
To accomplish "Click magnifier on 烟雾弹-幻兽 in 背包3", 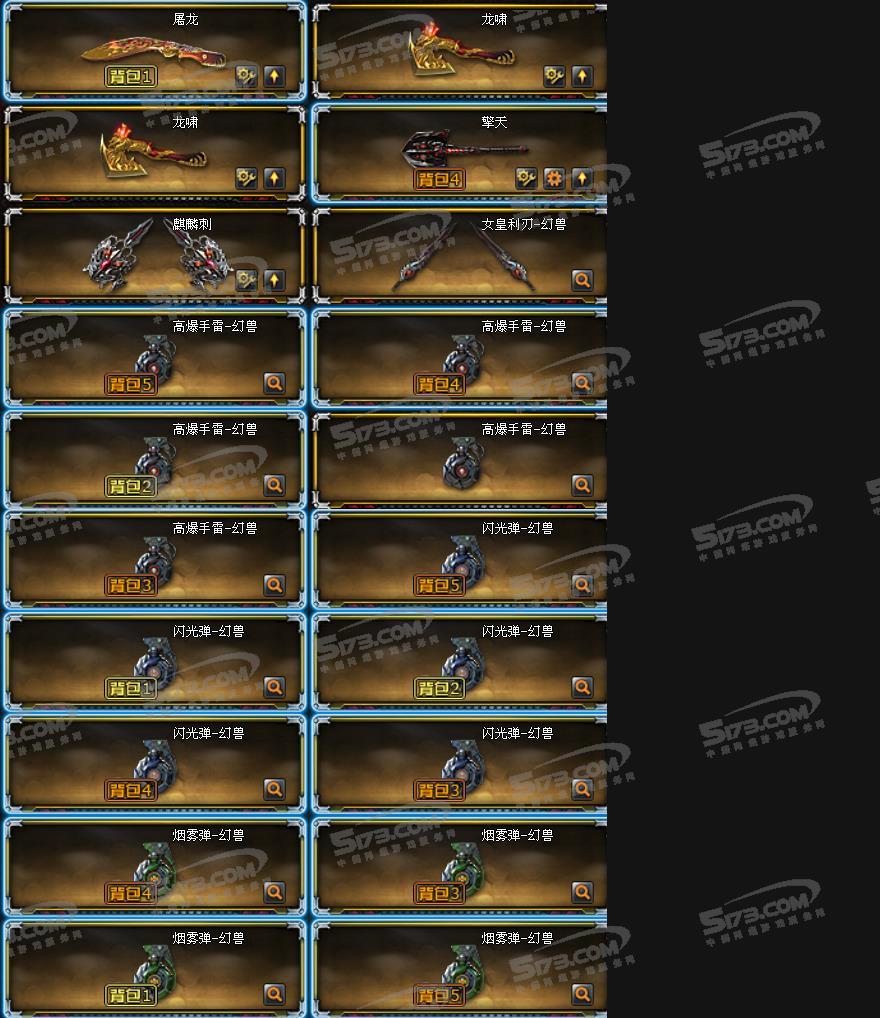I will coord(582,892).
